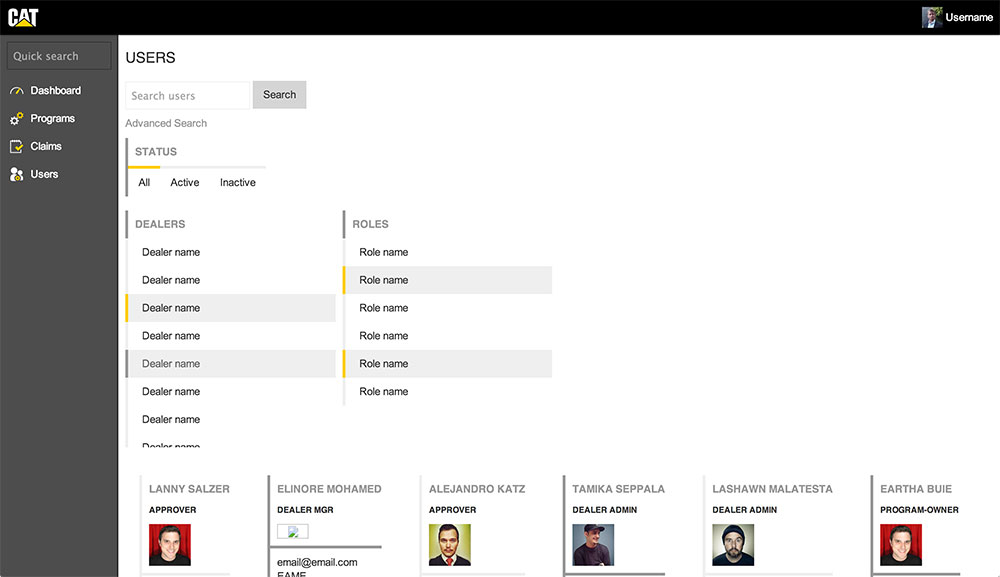Click Eartha Buie's profile photo

(901, 545)
